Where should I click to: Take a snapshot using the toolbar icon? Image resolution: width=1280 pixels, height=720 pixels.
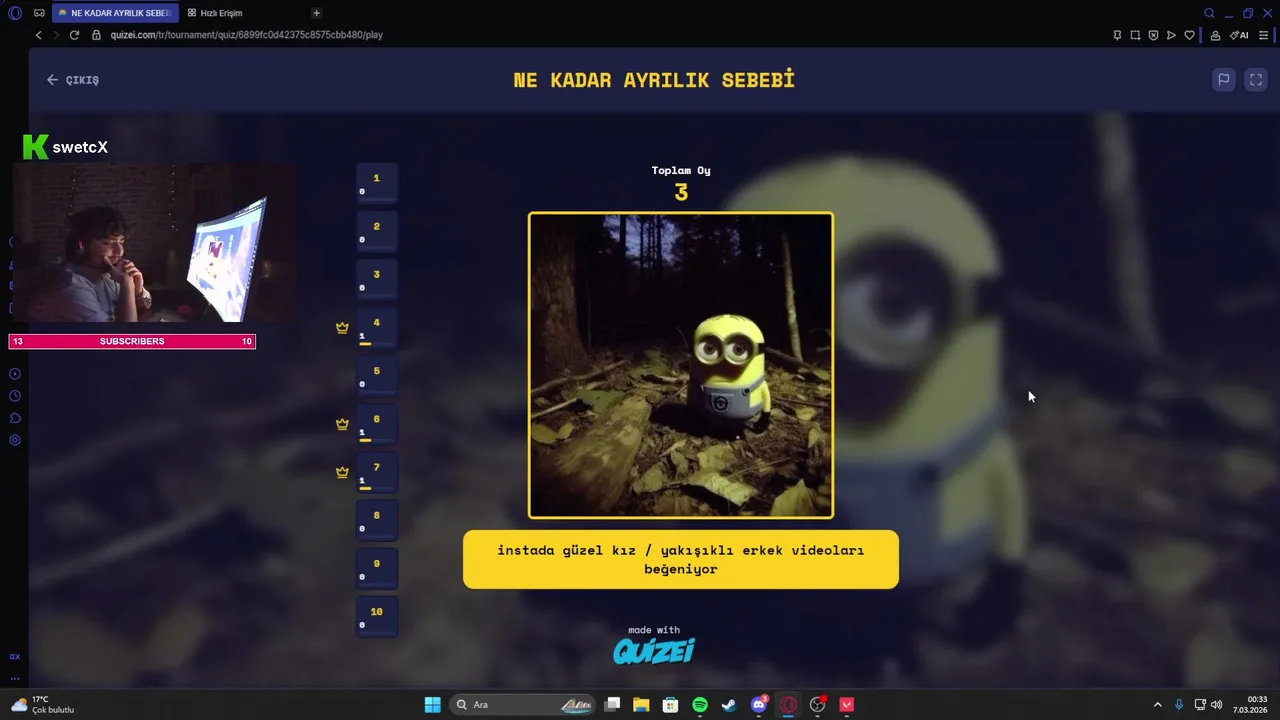[x=1135, y=35]
